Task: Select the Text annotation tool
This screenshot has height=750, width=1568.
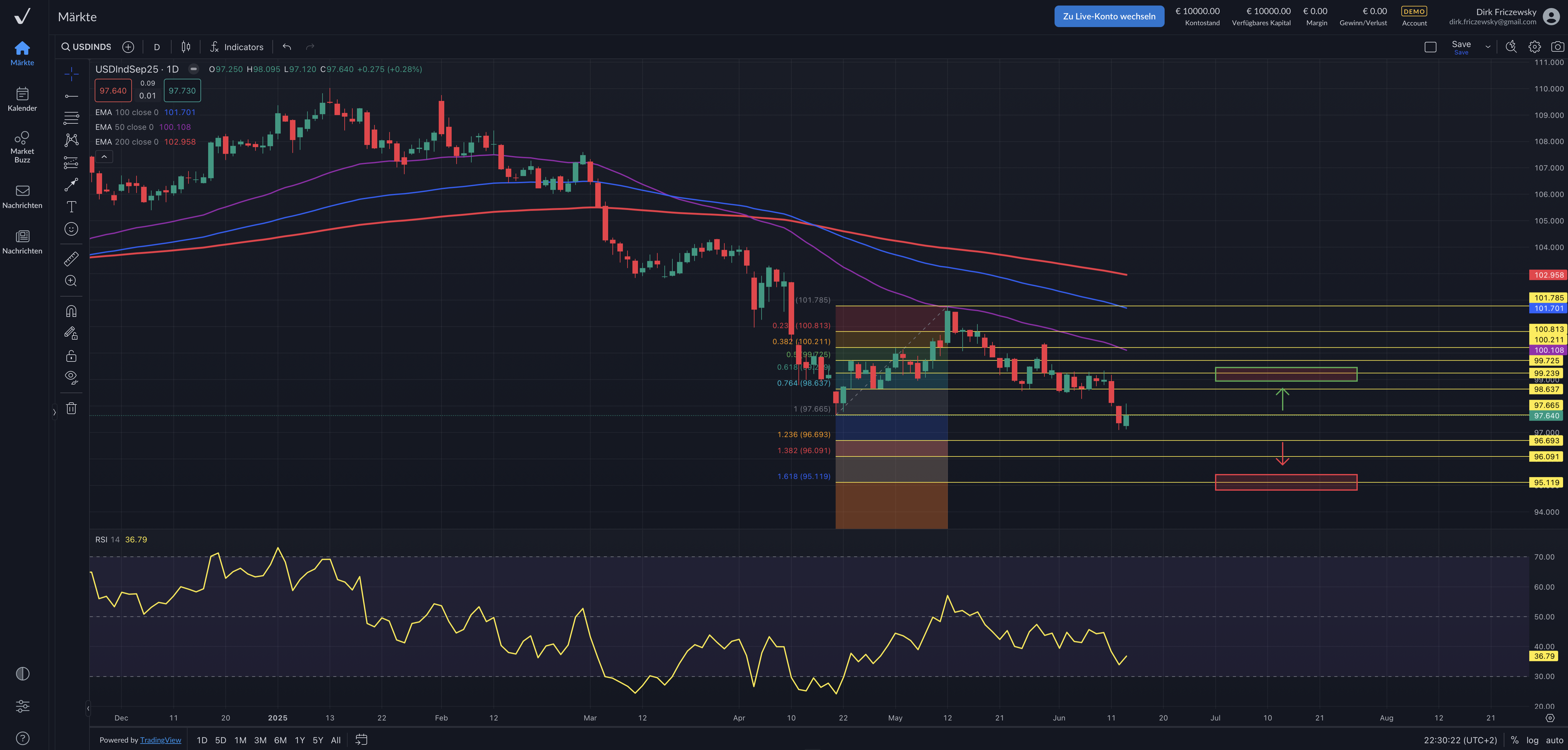Action: pos(71,206)
